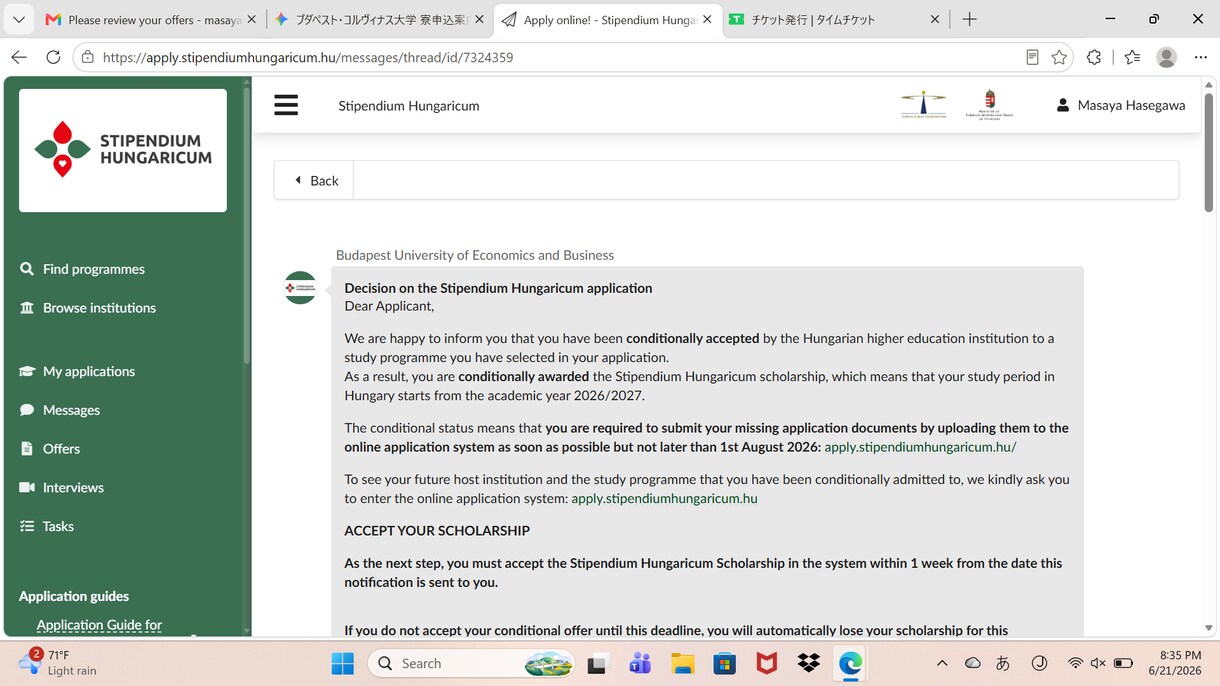Open the weather widget showing 71°F

[60, 663]
